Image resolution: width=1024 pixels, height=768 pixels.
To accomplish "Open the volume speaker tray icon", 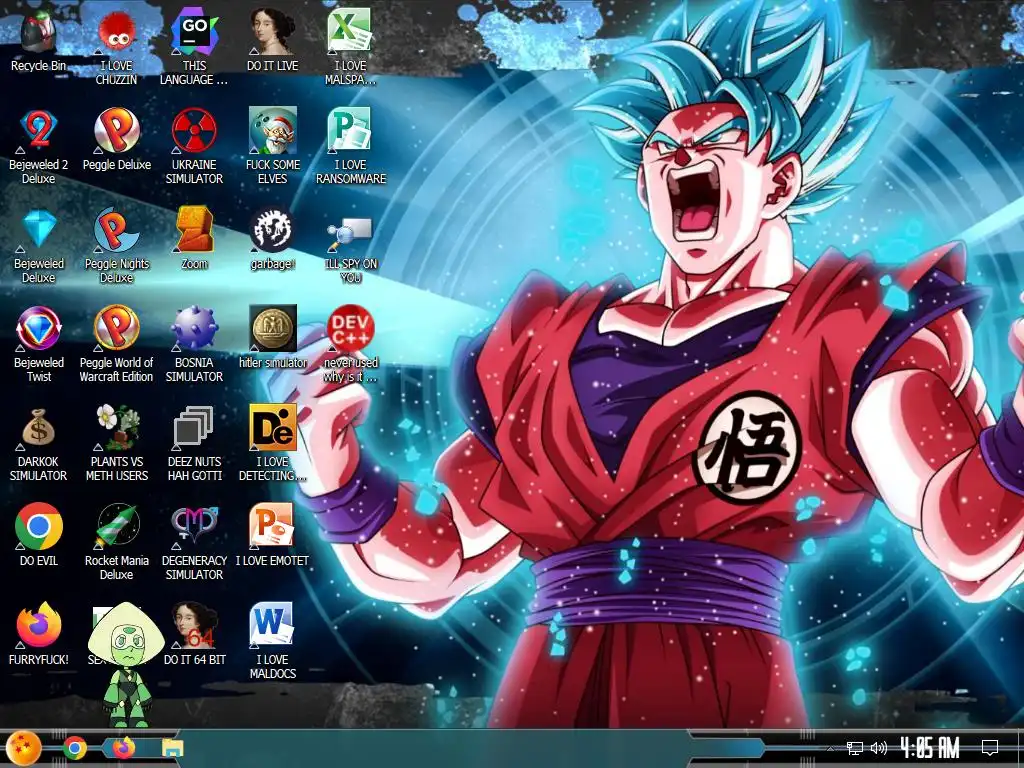I will [x=878, y=748].
